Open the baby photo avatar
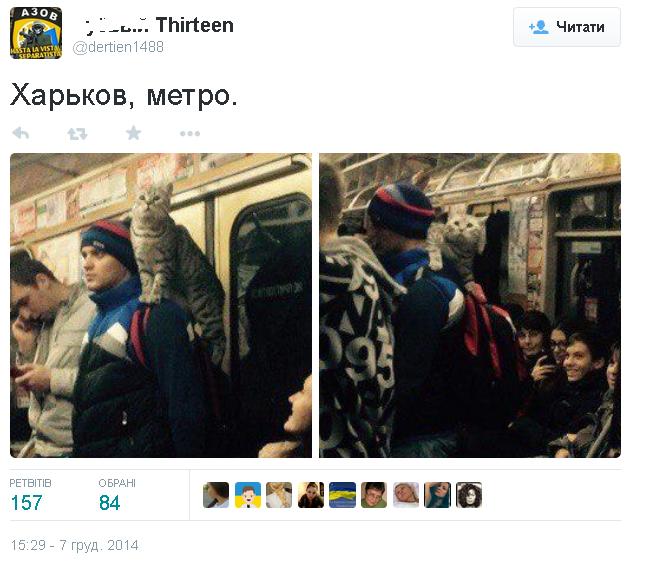Image resolution: width=646 pixels, height=564 pixels. pyautogui.click(x=406, y=495)
